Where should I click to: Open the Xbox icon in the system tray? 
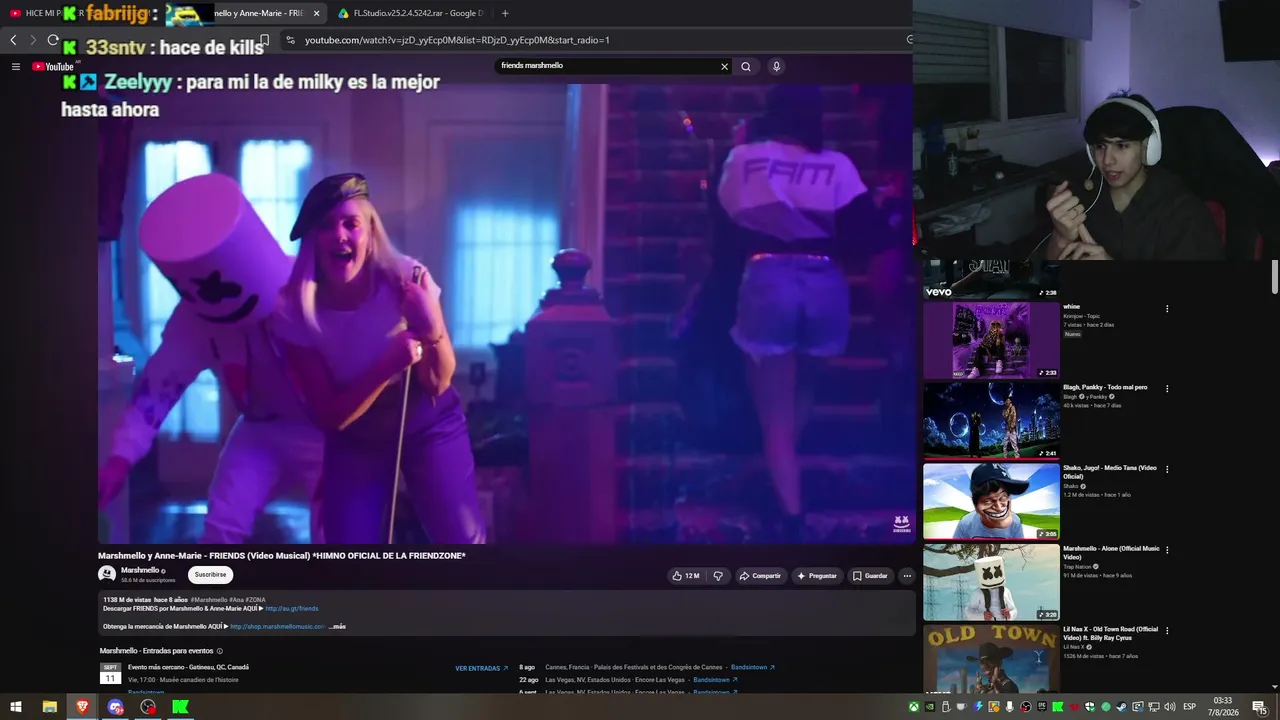click(914, 707)
